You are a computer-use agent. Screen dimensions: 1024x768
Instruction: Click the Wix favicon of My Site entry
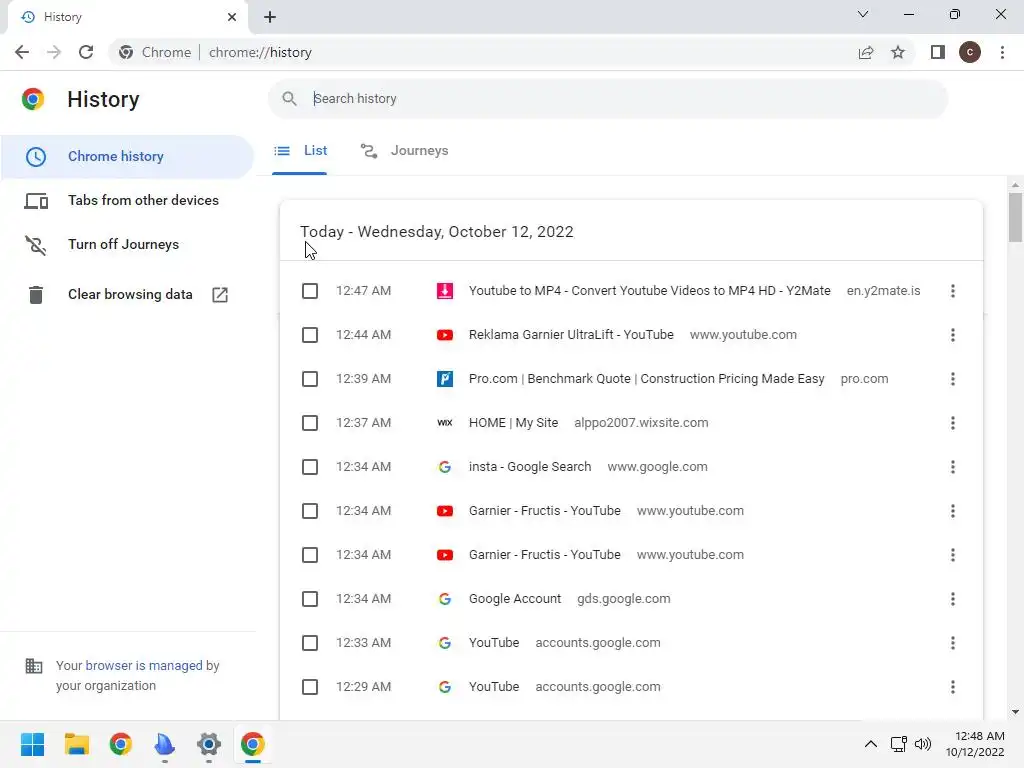click(445, 423)
